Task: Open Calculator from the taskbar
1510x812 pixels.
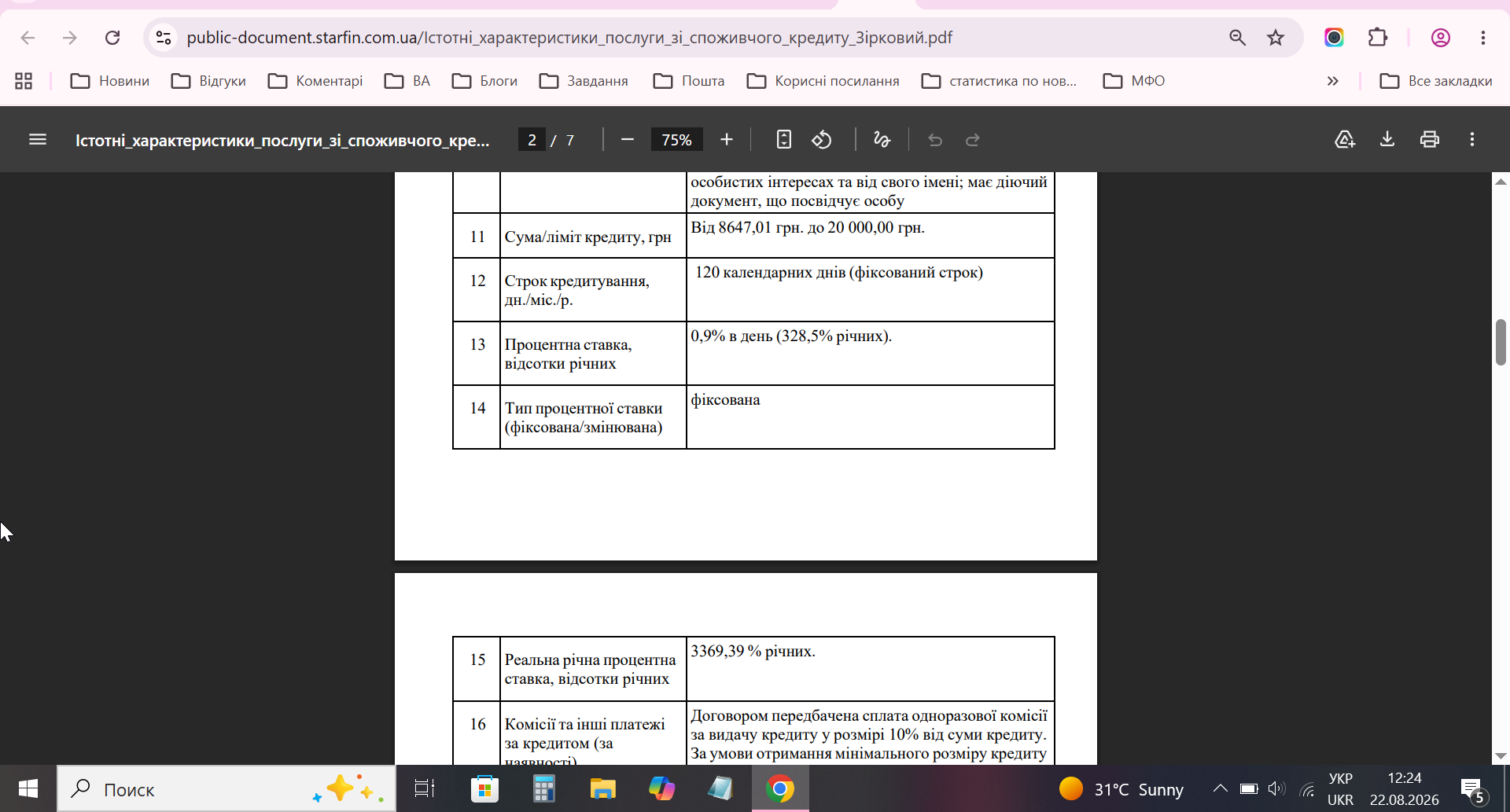Action: (x=543, y=788)
